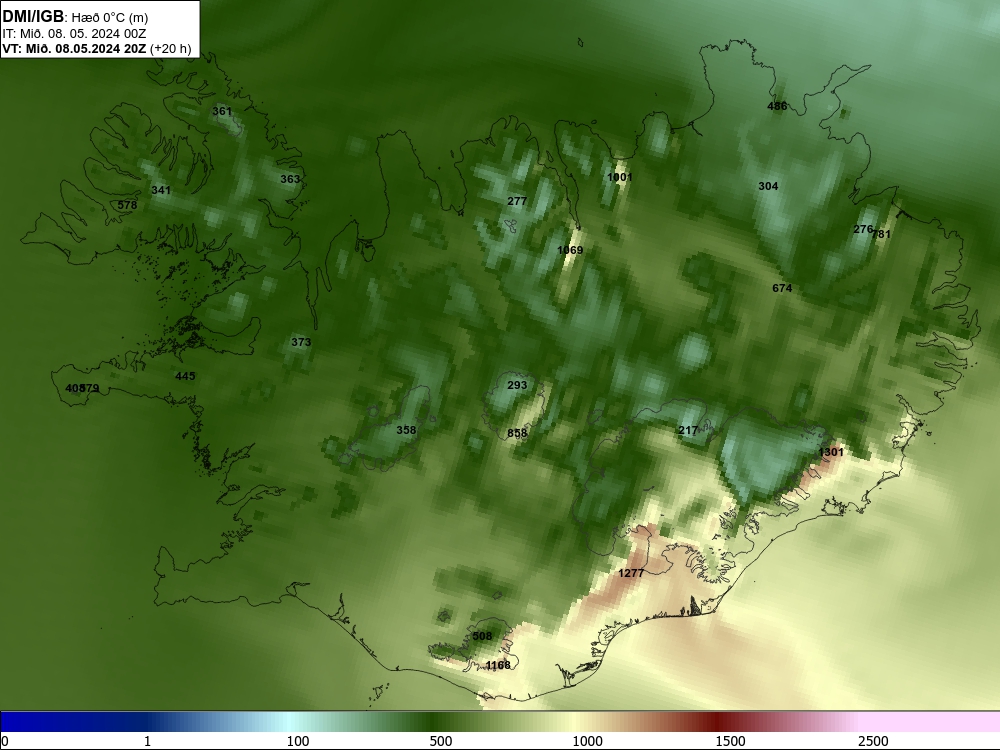
Task: Click the 277 value label on the map
Action: click(517, 201)
